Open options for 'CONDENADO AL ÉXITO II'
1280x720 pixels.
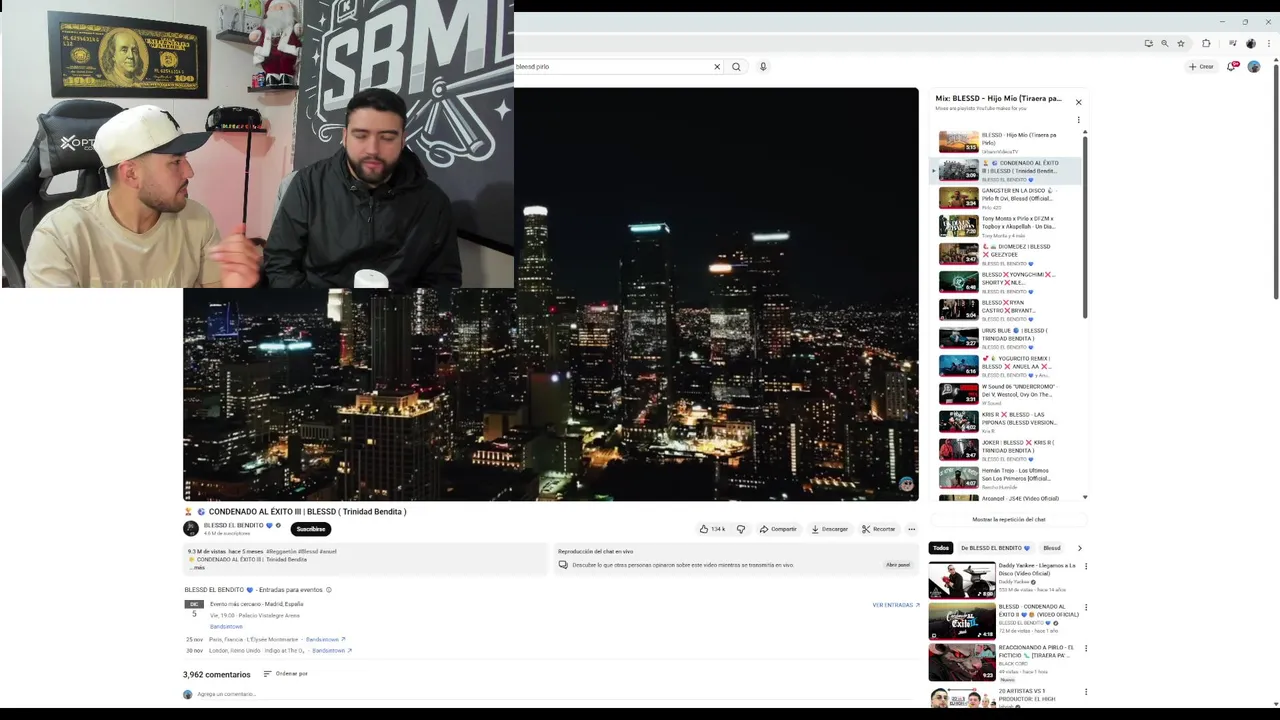click(1086, 607)
